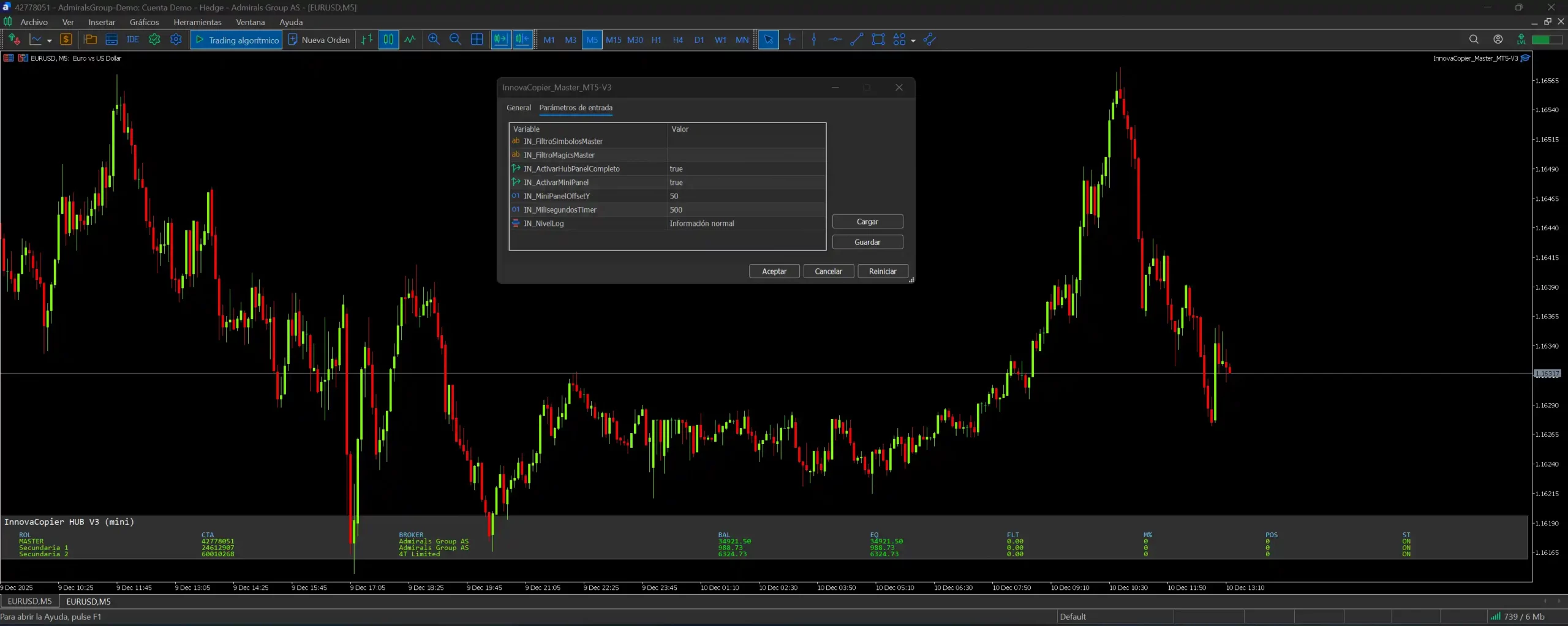Draw a trendline on the chart
1568x626 pixels.
(x=856, y=39)
